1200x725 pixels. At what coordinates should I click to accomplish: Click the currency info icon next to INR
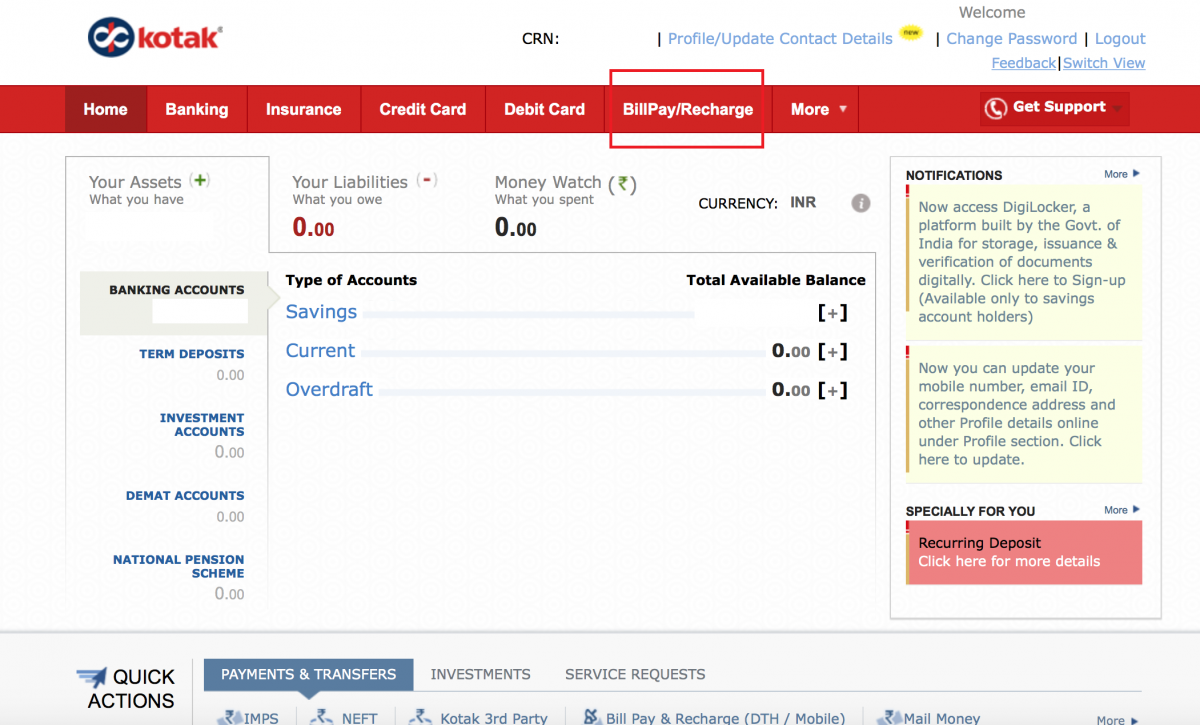point(861,203)
